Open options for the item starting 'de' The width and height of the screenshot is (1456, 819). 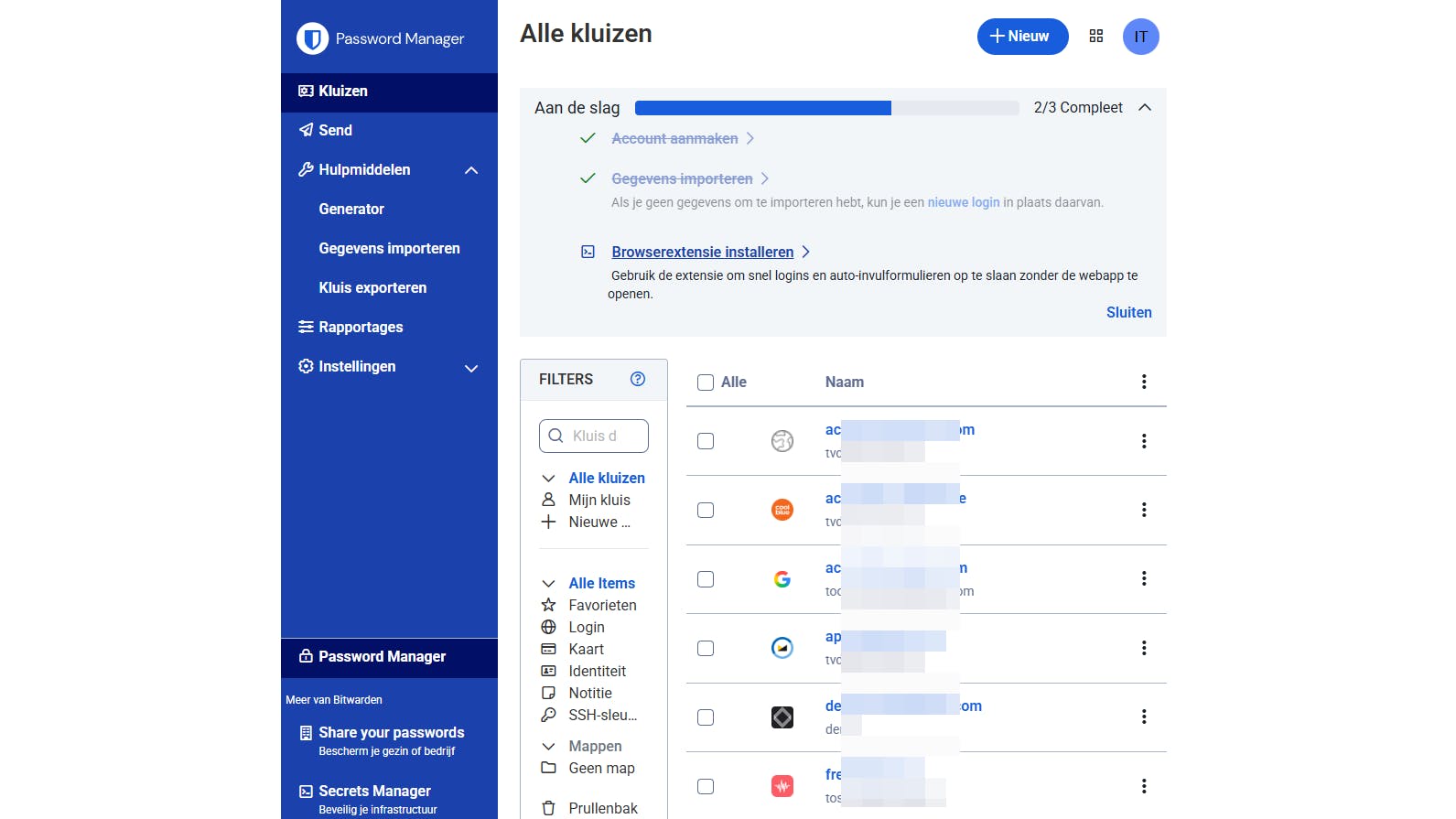pos(1144,717)
